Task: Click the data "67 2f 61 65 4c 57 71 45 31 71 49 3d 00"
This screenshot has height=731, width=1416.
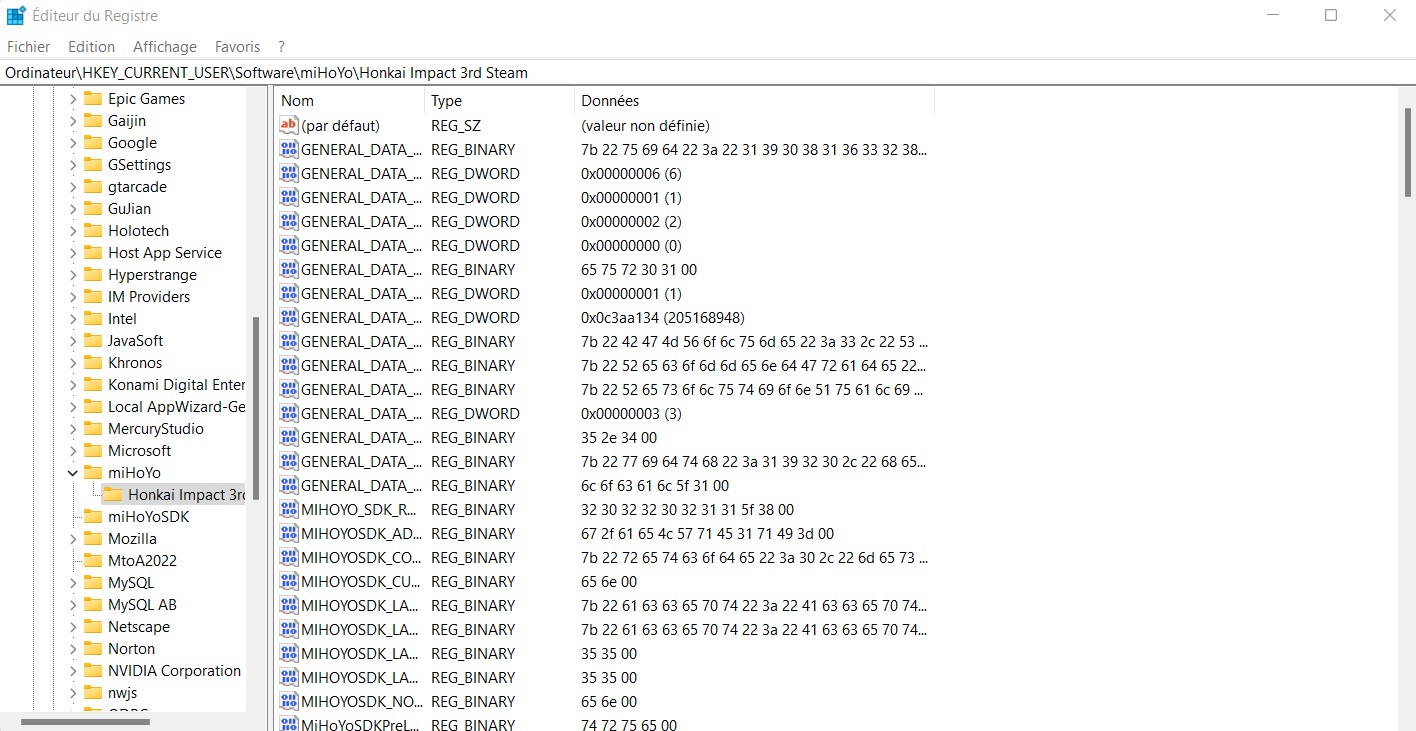Action: 707,534
